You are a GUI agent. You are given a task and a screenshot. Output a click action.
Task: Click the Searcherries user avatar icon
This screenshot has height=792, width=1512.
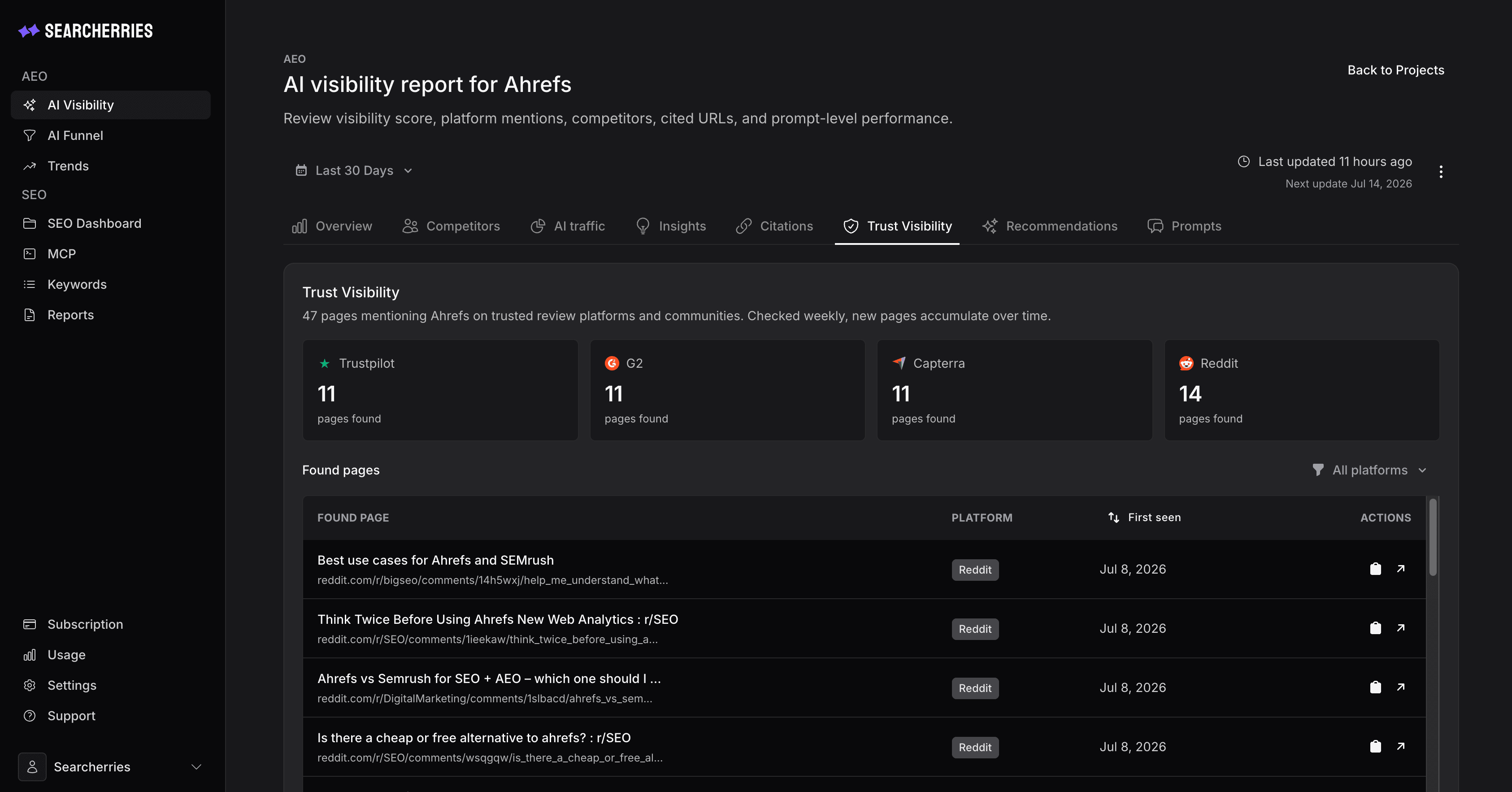pos(32,767)
